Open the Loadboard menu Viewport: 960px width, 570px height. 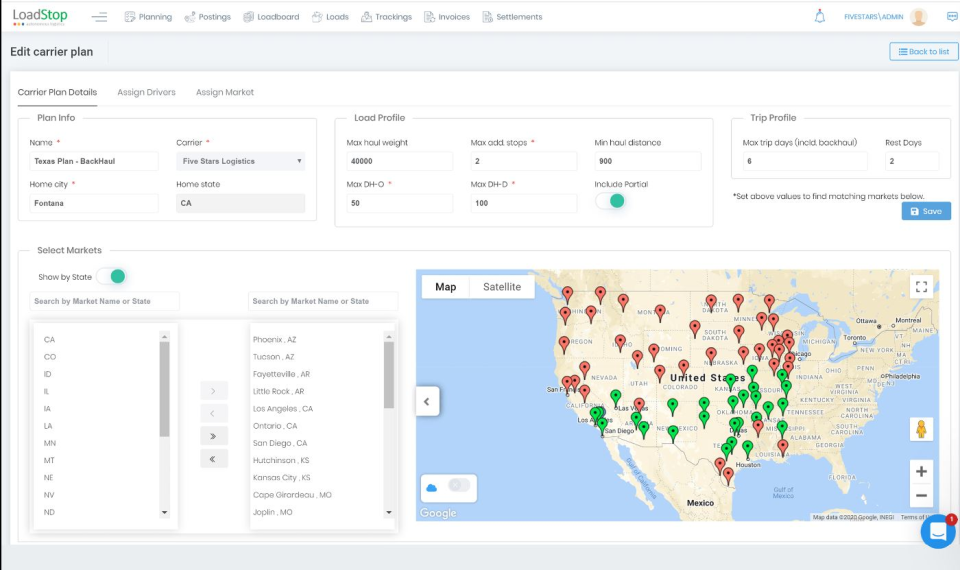click(271, 17)
